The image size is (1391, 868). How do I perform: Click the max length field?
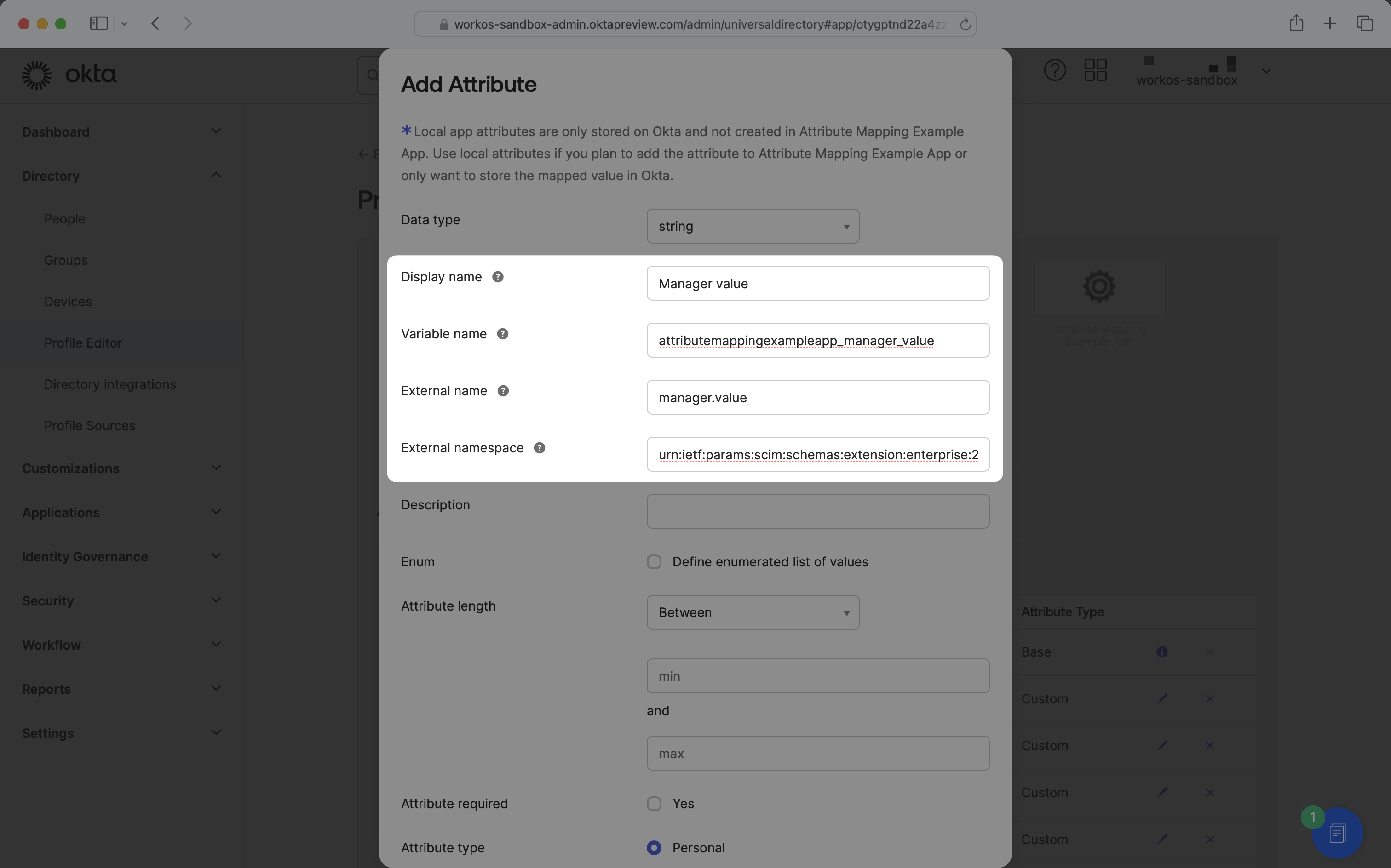pyautogui.click(x=817, y=753)
